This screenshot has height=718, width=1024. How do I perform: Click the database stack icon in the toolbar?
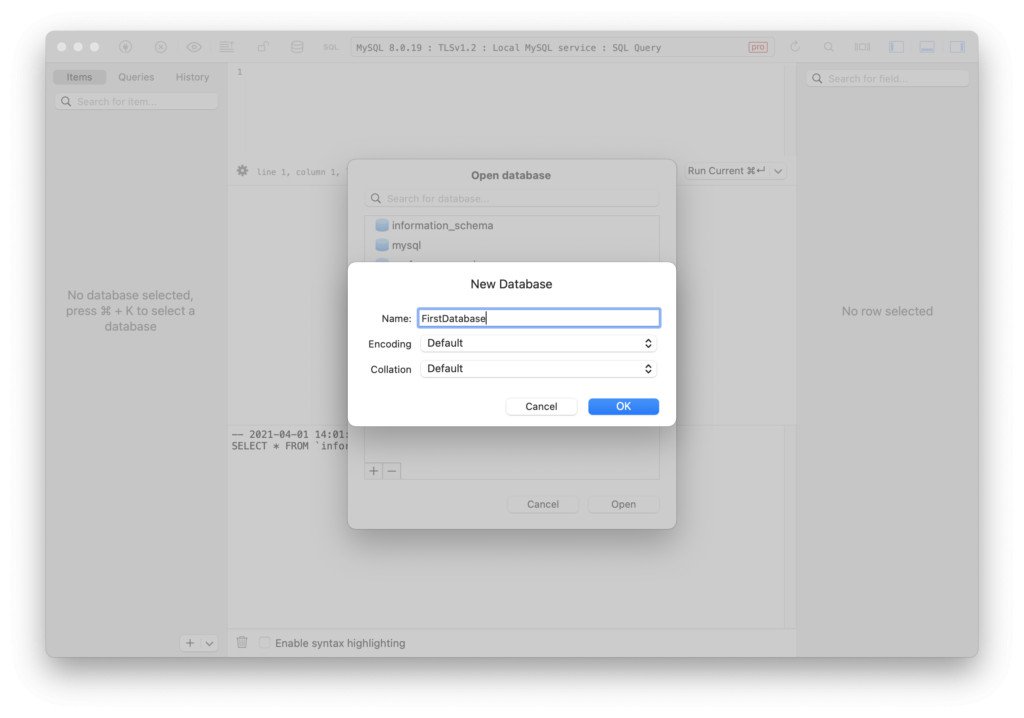click(294, 47)
